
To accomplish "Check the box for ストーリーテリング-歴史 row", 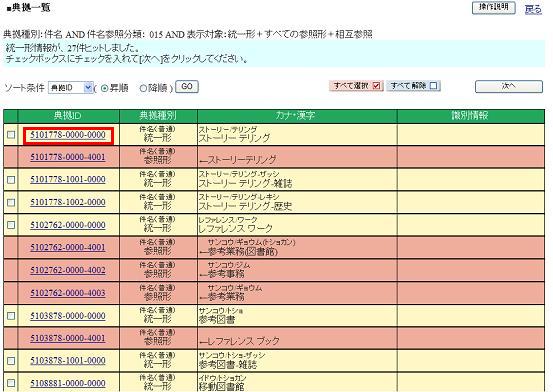I will 11,202.
